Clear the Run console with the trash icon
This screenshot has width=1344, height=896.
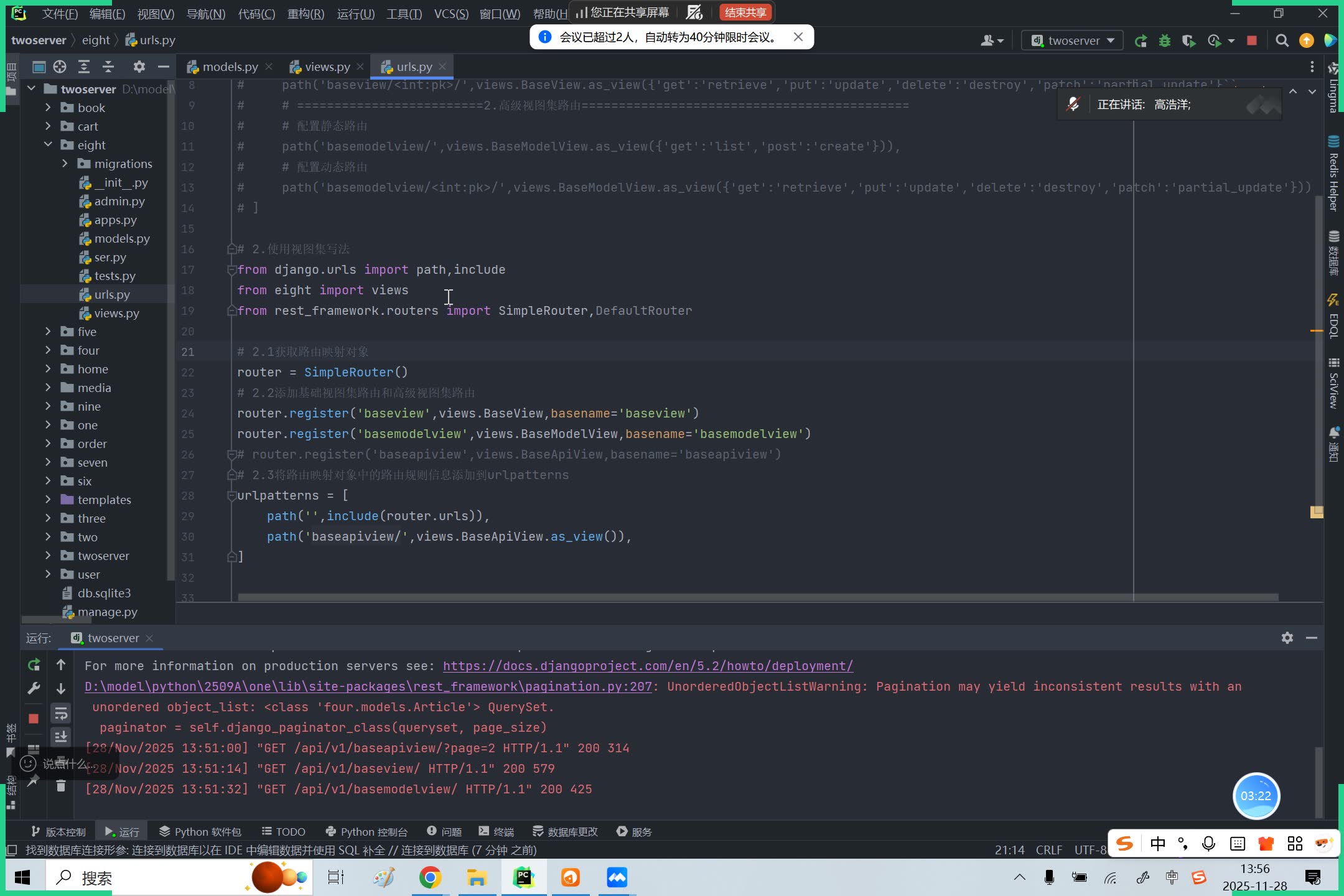point(61,786)
